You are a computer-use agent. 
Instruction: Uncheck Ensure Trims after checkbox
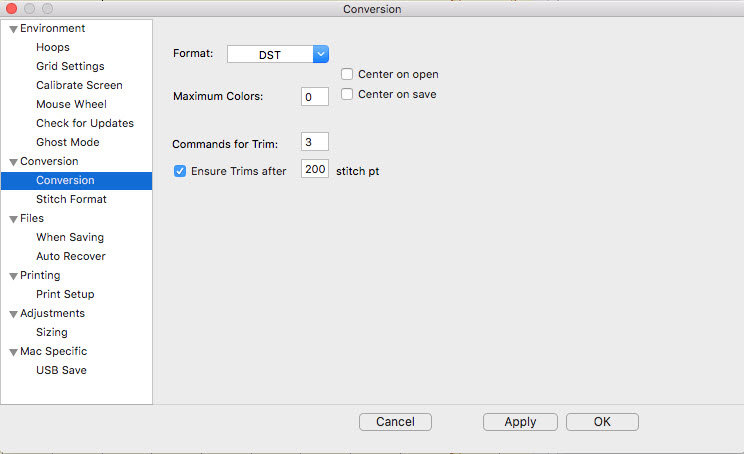coord(181,171)
